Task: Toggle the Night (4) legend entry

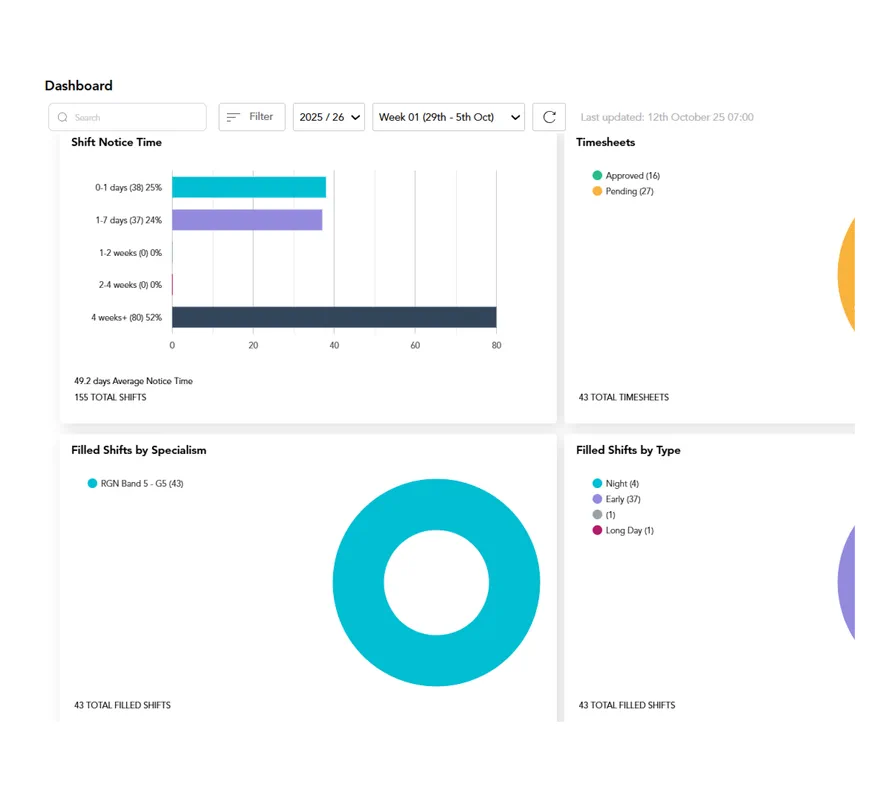Action: pos(616,483)
